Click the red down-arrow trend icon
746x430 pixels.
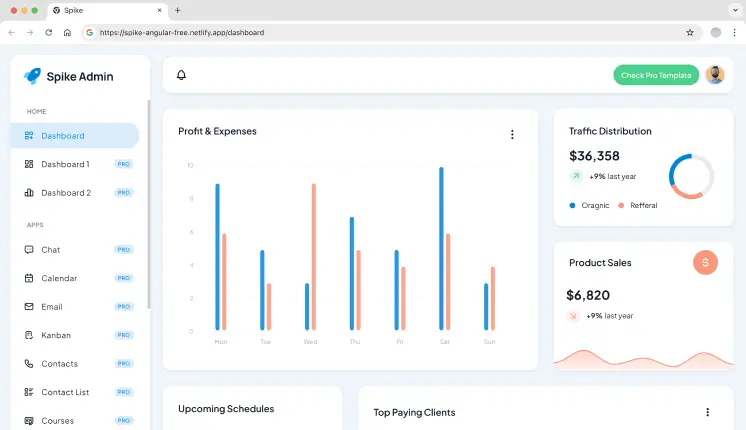(573, 316)
